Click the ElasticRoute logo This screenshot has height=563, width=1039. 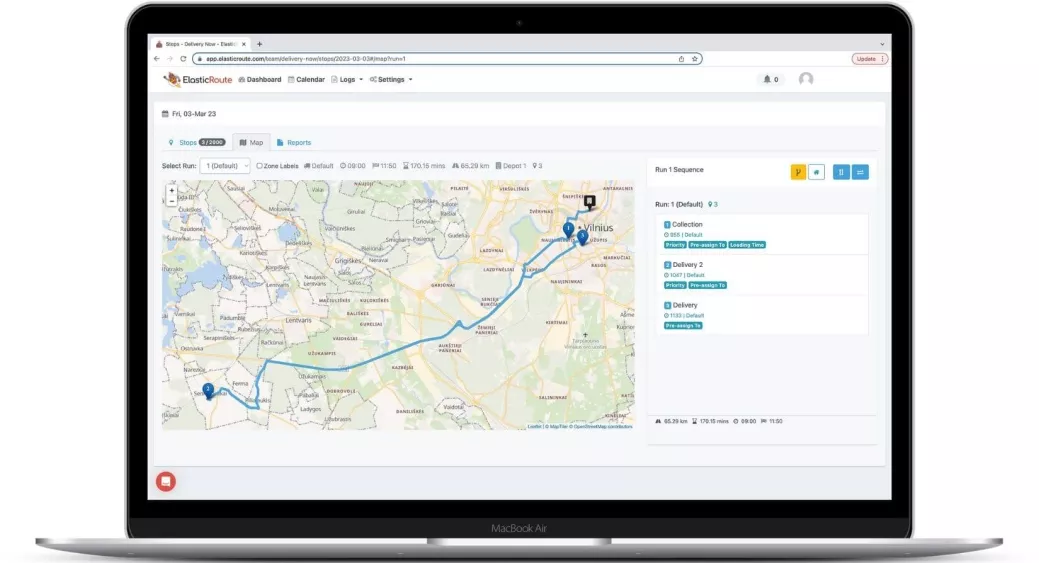(x=197, y=79)
